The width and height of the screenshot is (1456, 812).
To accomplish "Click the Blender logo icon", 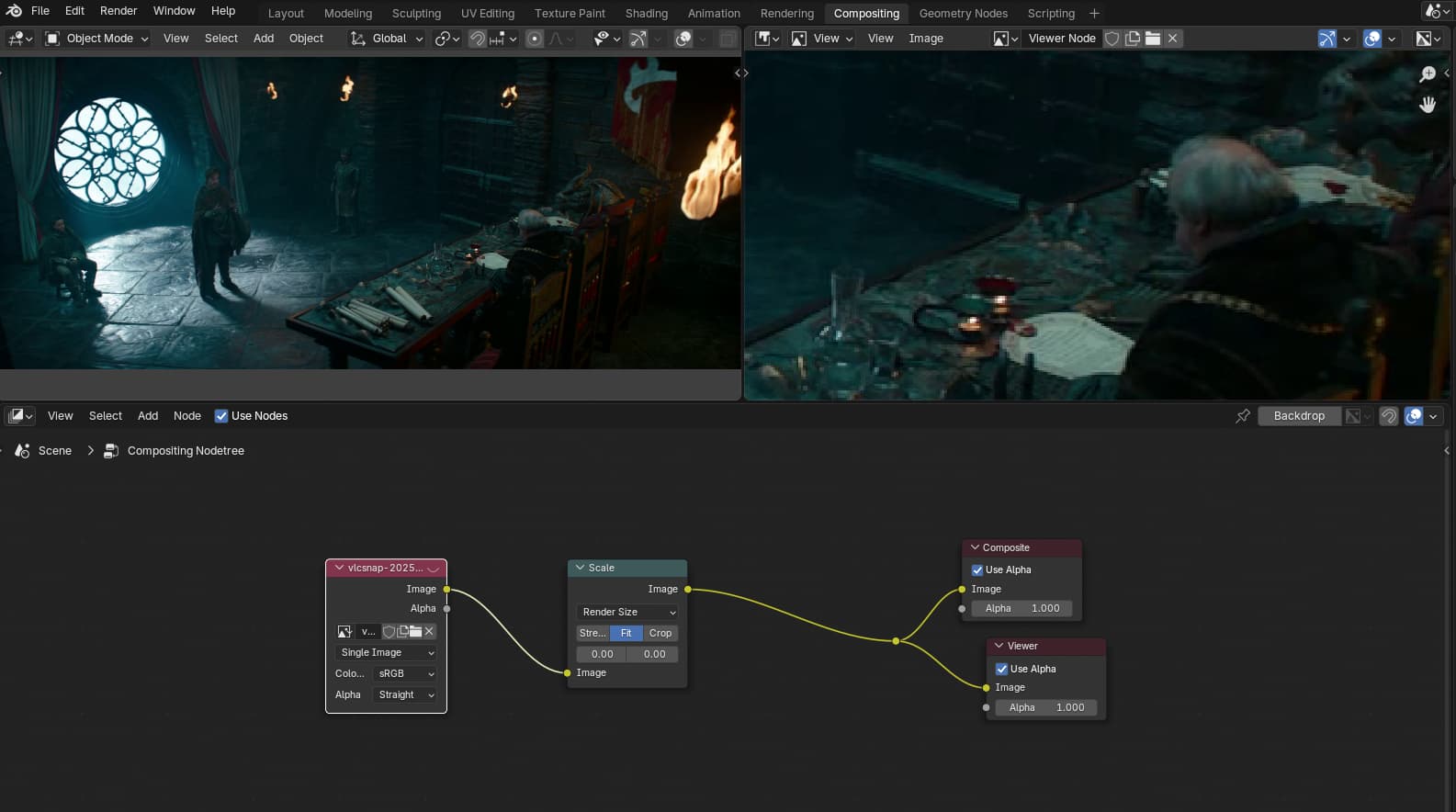I will 14,11.
